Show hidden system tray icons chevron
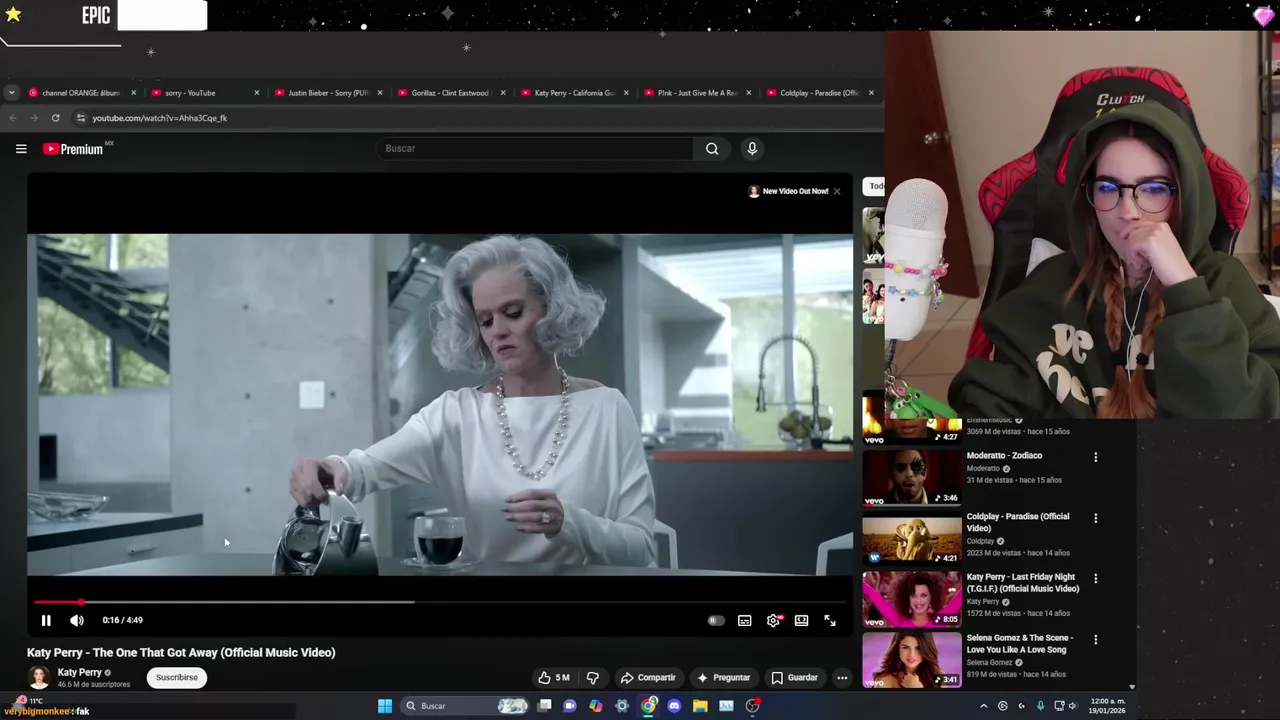The width and height of the screenshot is (1280, 720). point(983,706)
